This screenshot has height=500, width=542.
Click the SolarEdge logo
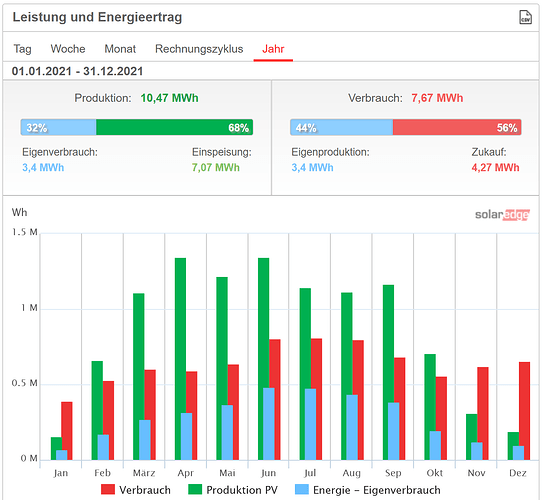click(x=502, y=215)
